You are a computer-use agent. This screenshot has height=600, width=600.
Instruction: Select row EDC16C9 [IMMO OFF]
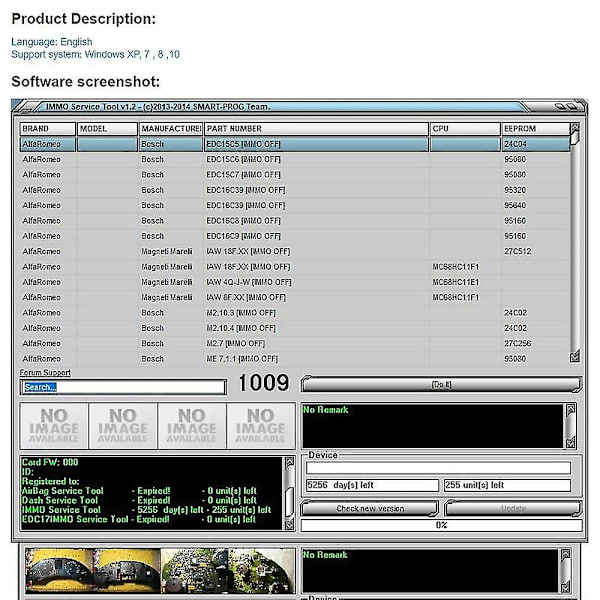point(295,236)
